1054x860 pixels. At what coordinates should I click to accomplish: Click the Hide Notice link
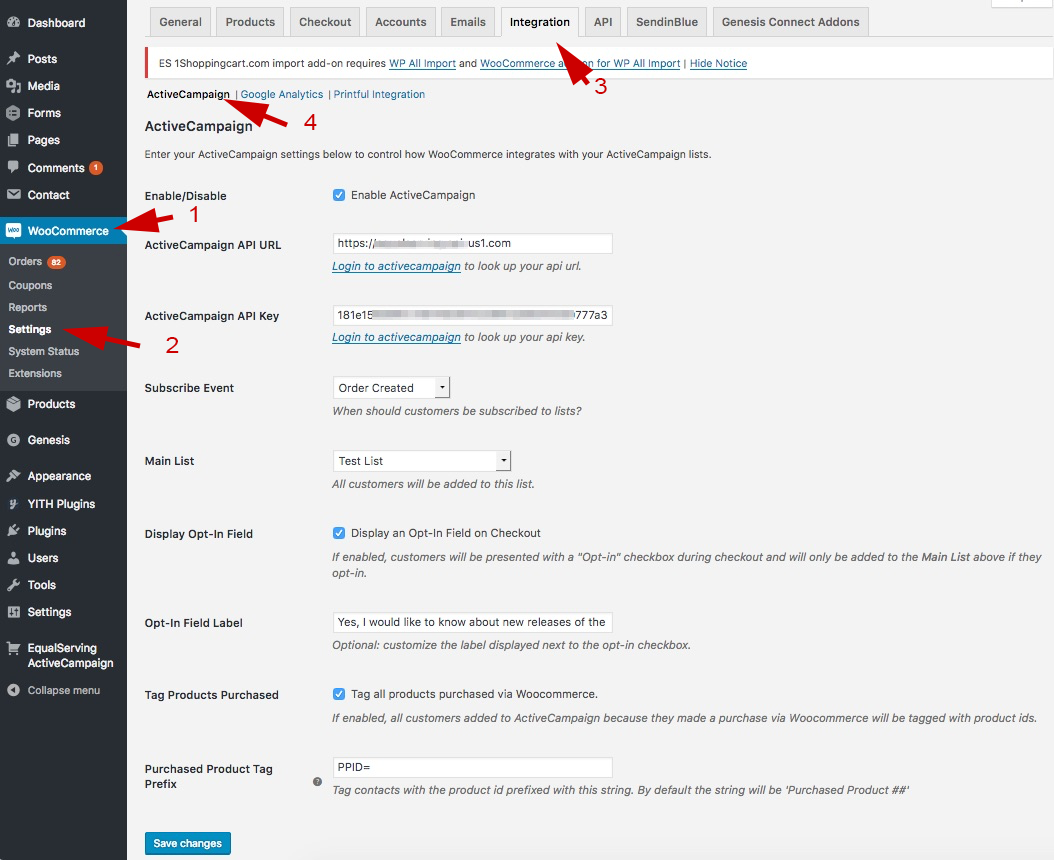[718, 63]
